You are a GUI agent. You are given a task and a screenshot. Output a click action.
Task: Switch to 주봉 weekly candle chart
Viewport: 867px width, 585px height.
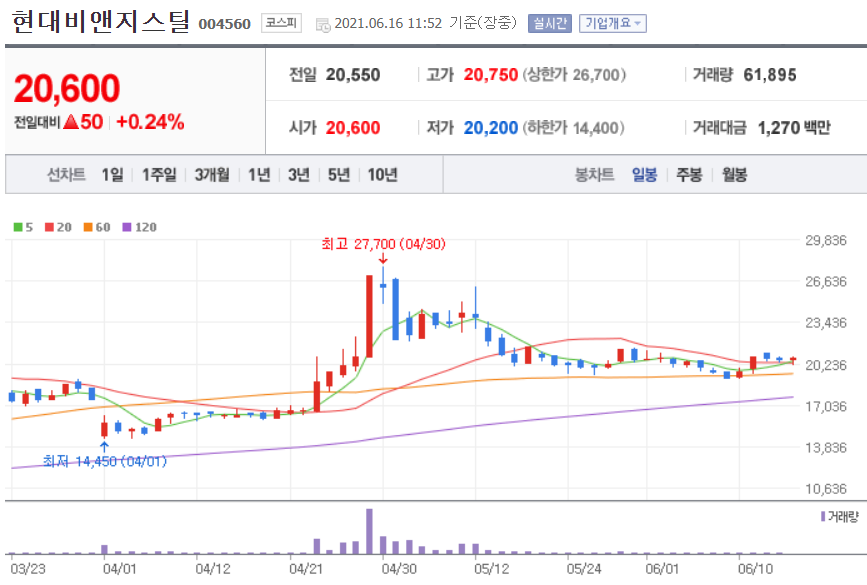pyautogui.click(x=689, y=175)
